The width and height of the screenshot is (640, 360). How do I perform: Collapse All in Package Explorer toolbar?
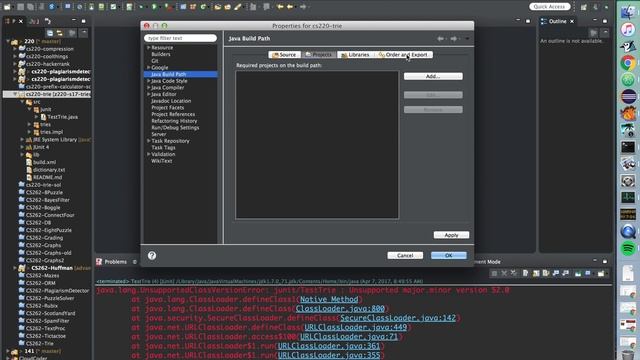pos(50,33)
